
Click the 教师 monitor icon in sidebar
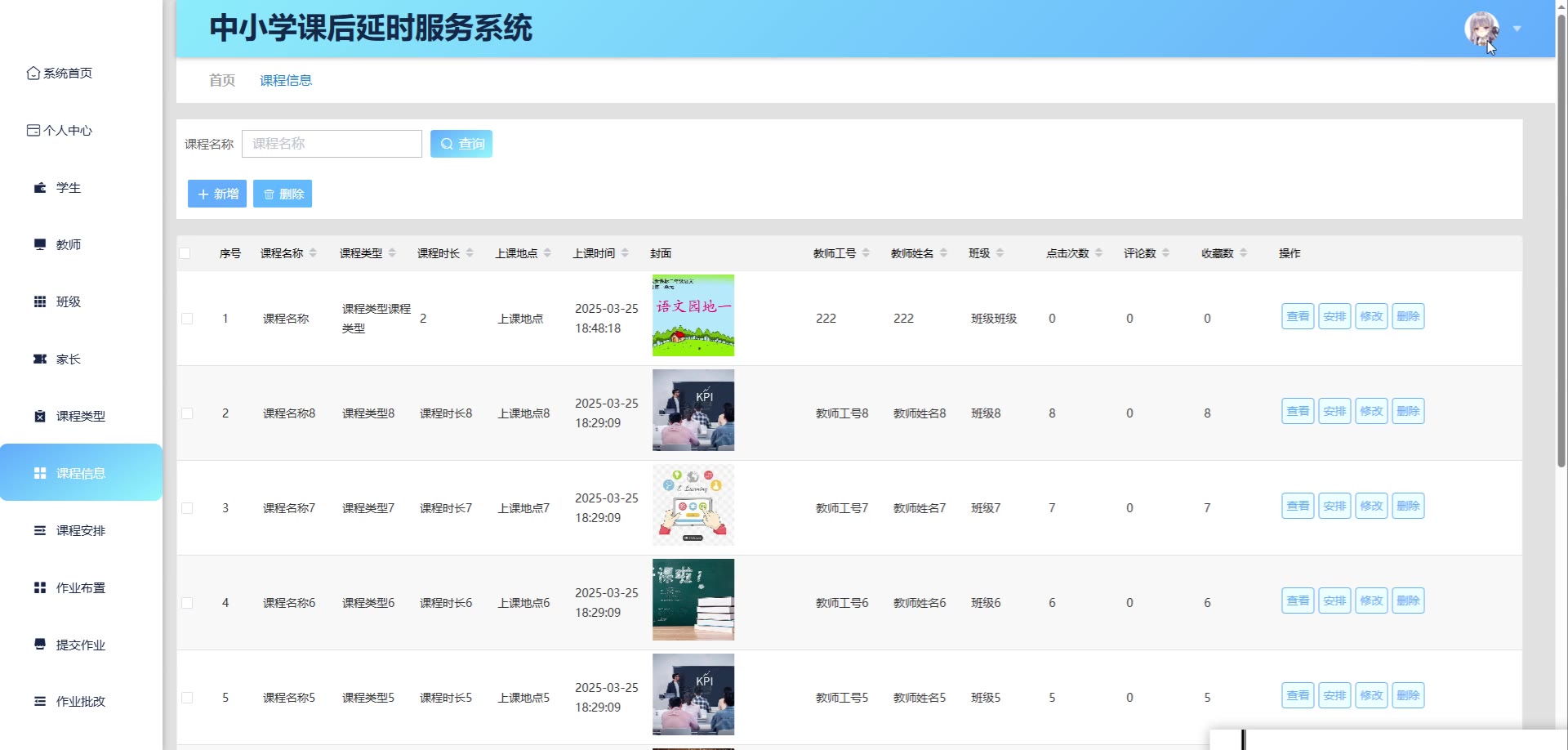[40, 244]
